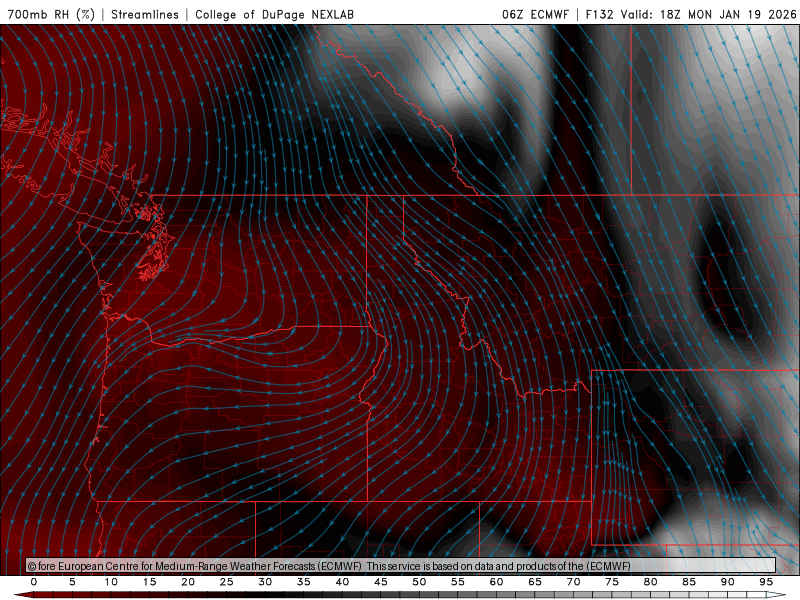800x600 pixels.
Task: Click the '40' label on the RH scale
Action: pyautogui.click(x=342, y=582)
